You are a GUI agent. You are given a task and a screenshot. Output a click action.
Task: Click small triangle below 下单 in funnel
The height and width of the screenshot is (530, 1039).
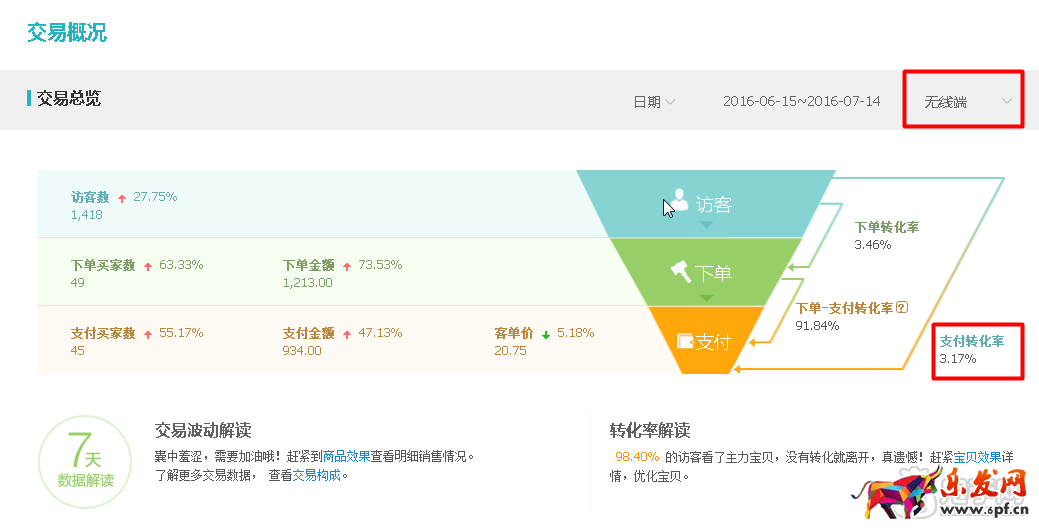706,297
